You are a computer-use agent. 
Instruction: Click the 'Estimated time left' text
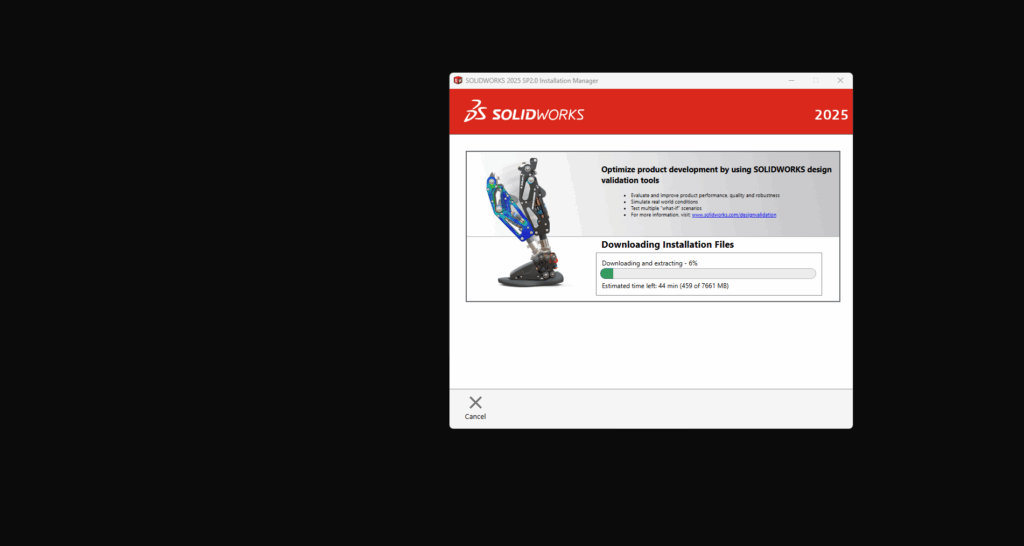coord(664,286)
